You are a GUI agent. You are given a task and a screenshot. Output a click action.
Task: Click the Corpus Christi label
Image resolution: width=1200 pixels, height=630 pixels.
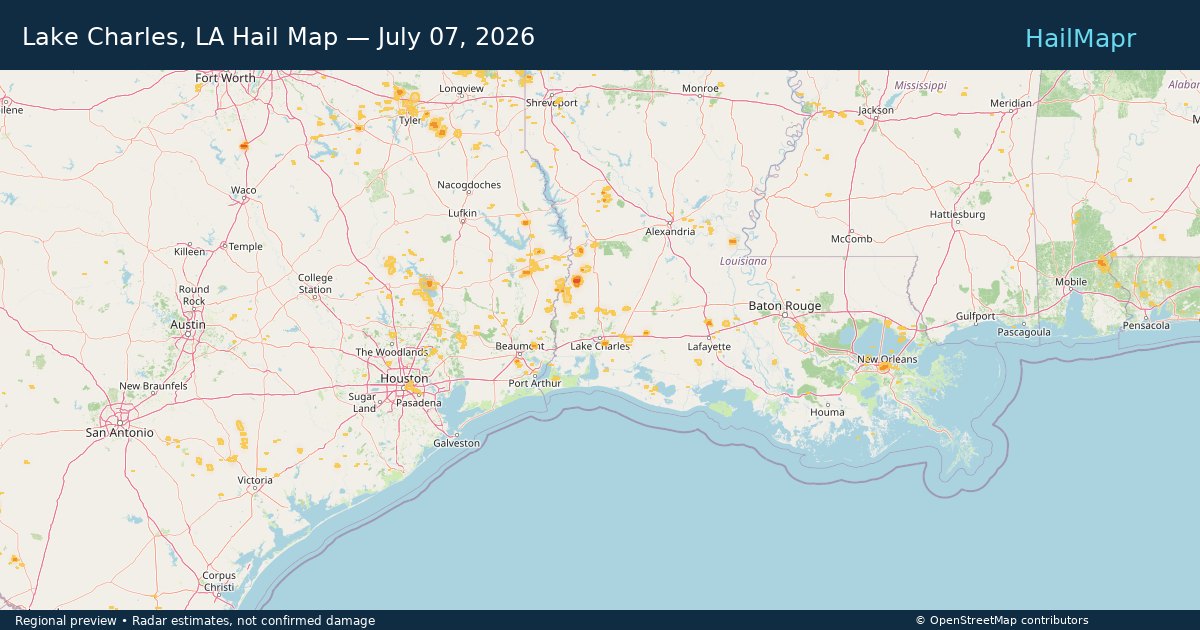pos(219,581)
